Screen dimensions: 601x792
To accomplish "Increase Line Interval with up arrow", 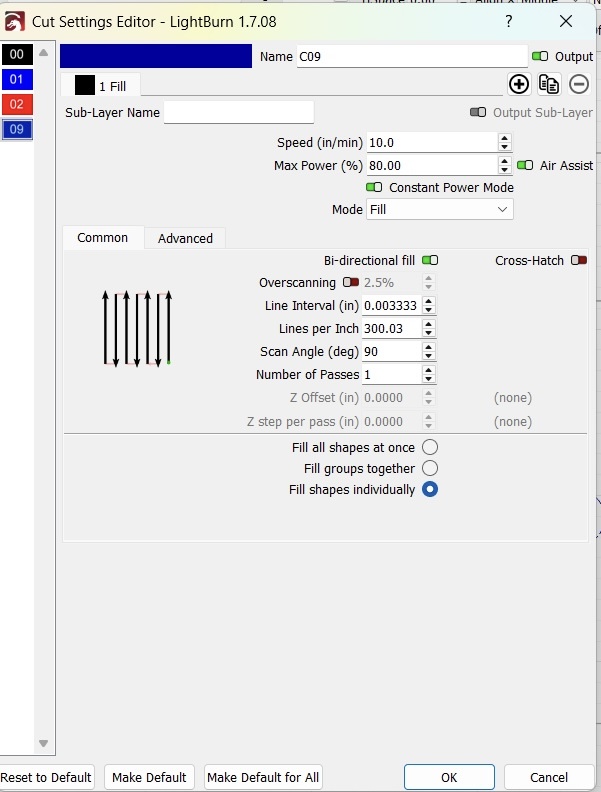I will 428,301.
